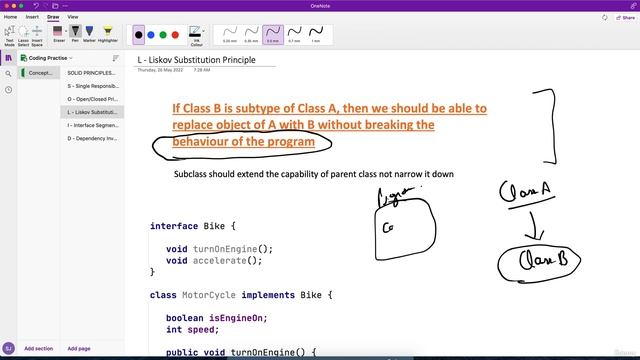Share this notebook
The width and height of the screenshot is (640, 360).
(626, 18)
